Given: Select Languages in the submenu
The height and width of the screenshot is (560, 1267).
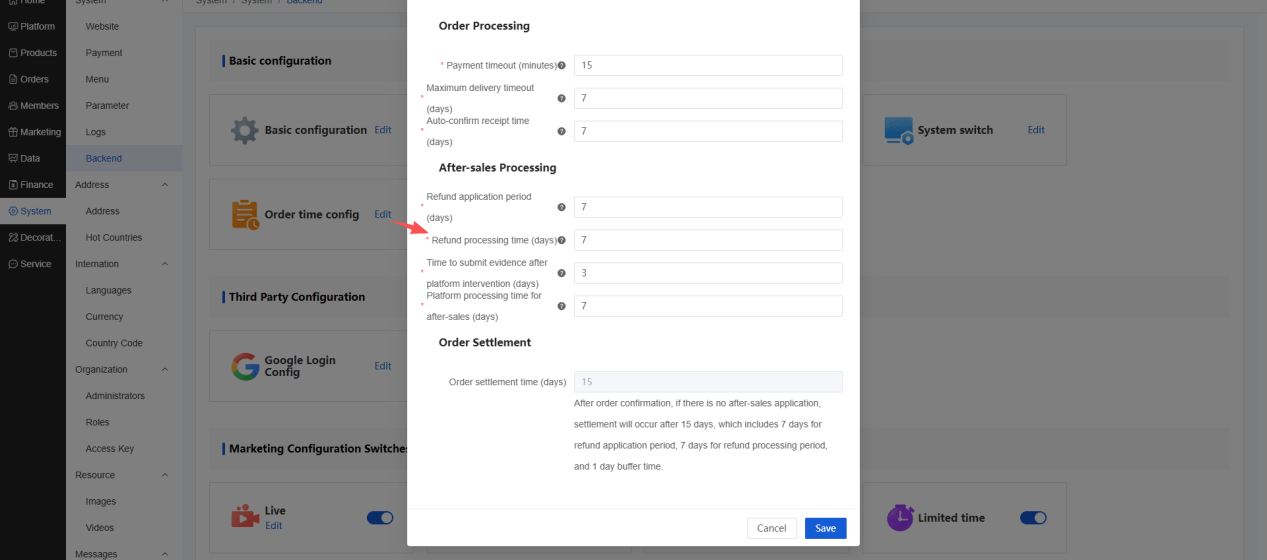Looking at the screenshot, I should pos(108,290).
